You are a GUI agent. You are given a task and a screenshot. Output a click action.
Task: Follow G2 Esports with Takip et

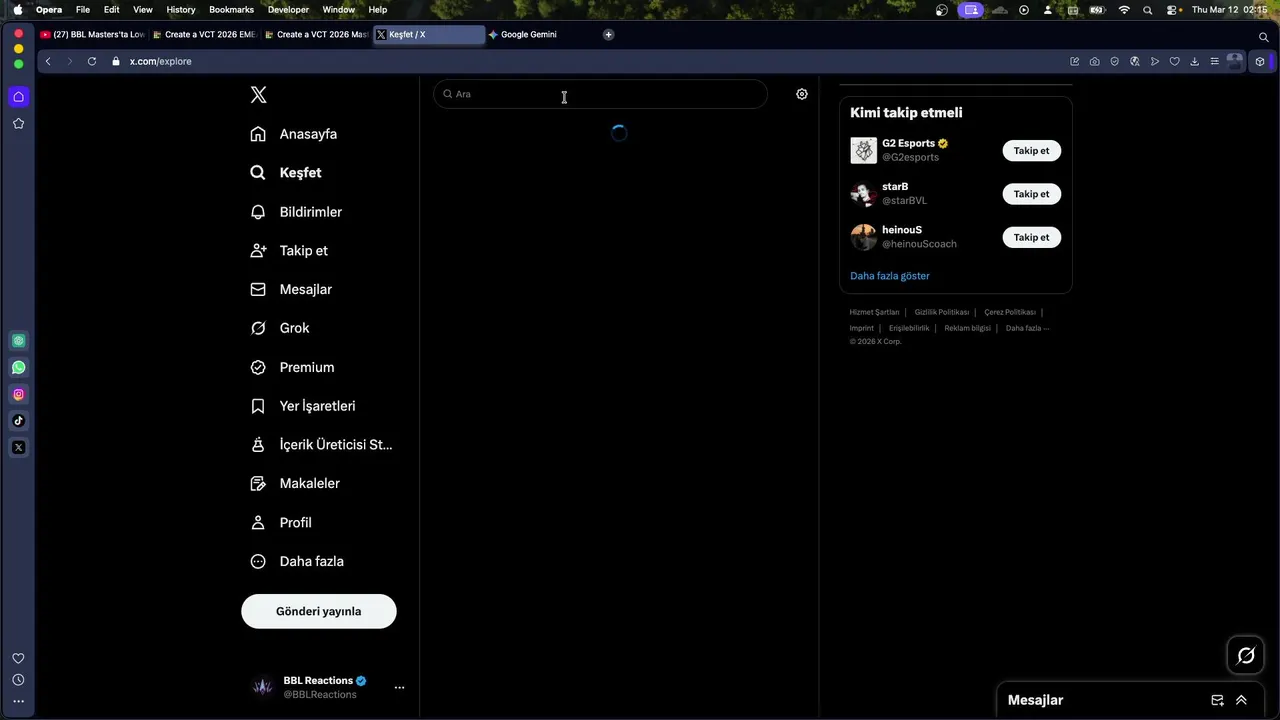pos(1031,151)
